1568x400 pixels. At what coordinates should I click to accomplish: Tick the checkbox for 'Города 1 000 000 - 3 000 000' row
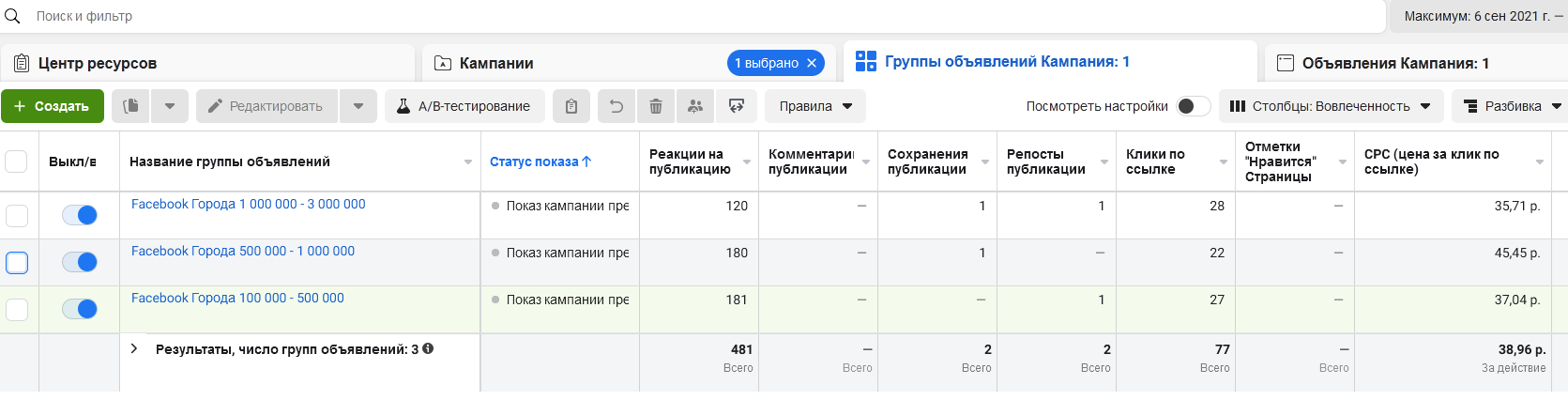17,216
